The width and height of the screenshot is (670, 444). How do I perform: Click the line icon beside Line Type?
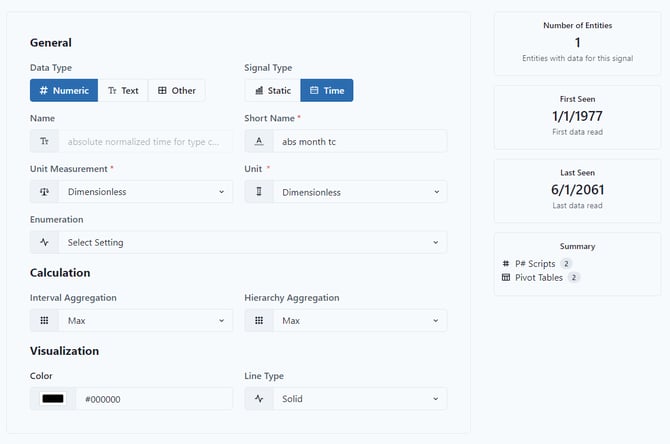coord(258,399)
